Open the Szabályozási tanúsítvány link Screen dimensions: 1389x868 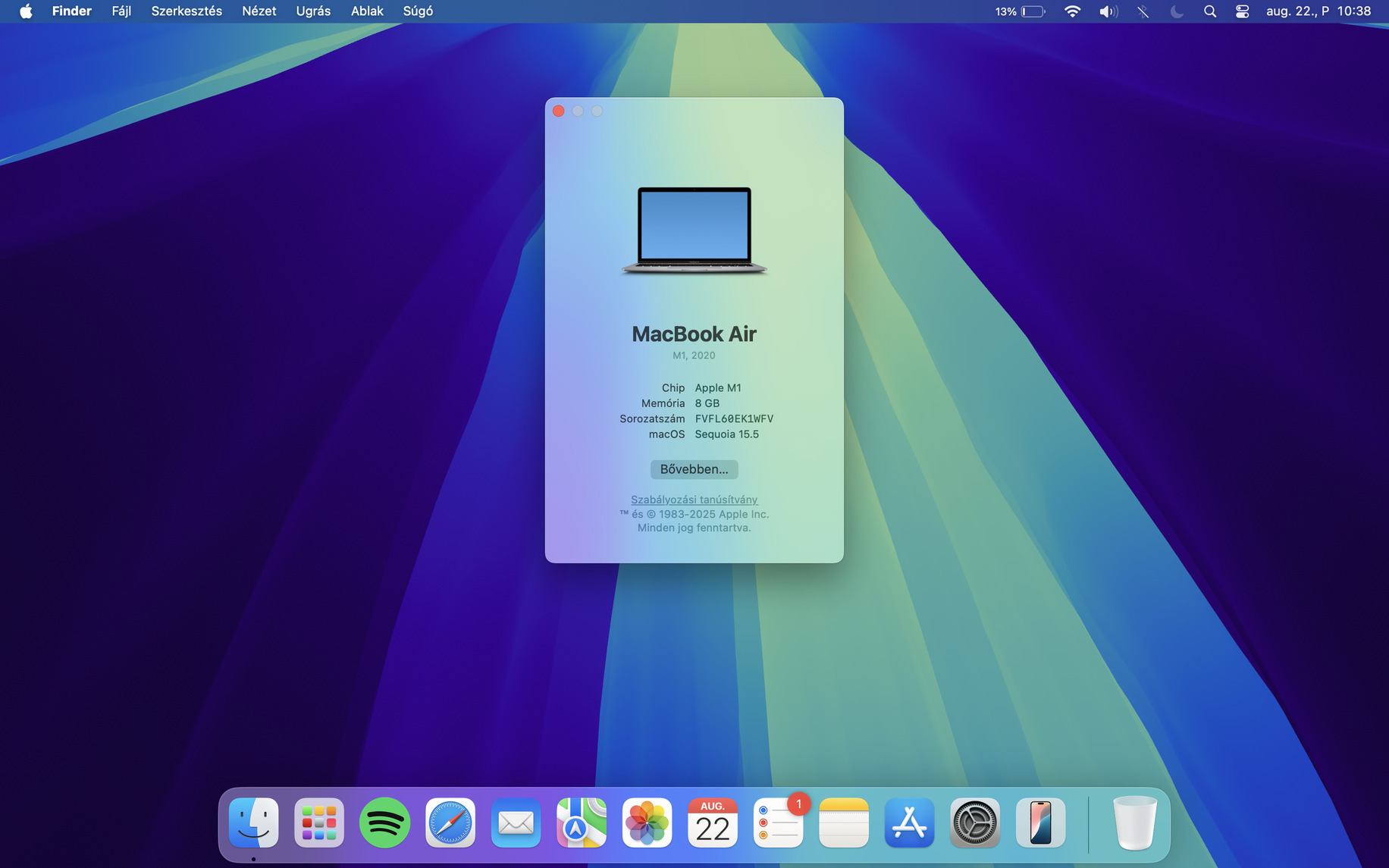click(694, 500)
